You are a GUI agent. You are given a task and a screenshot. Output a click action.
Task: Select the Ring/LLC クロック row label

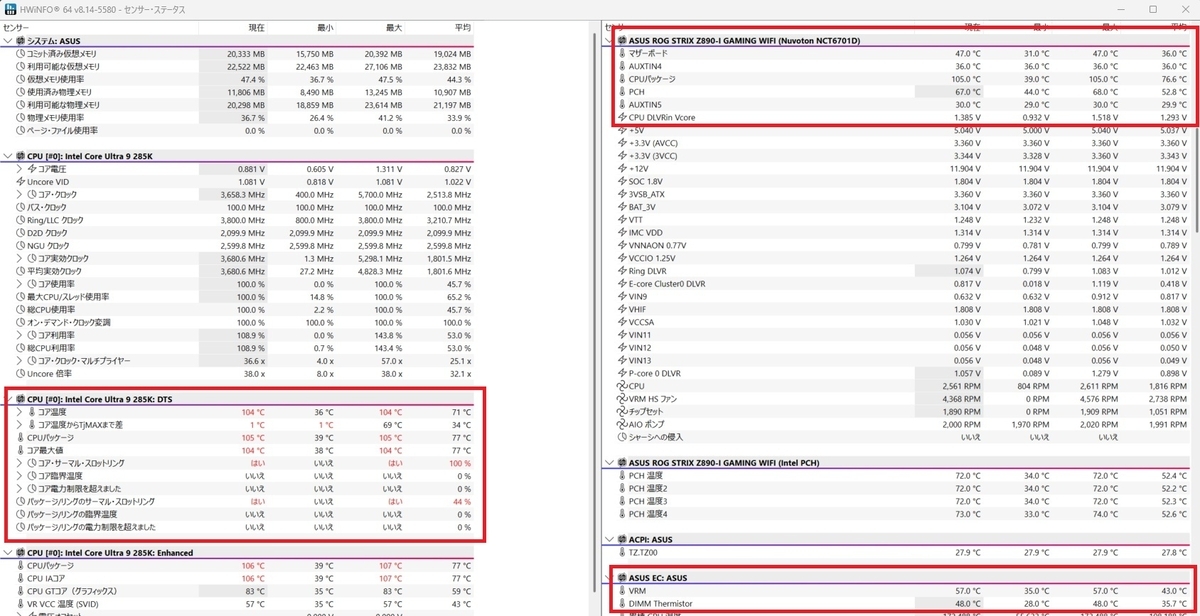[x=56, y=220]
